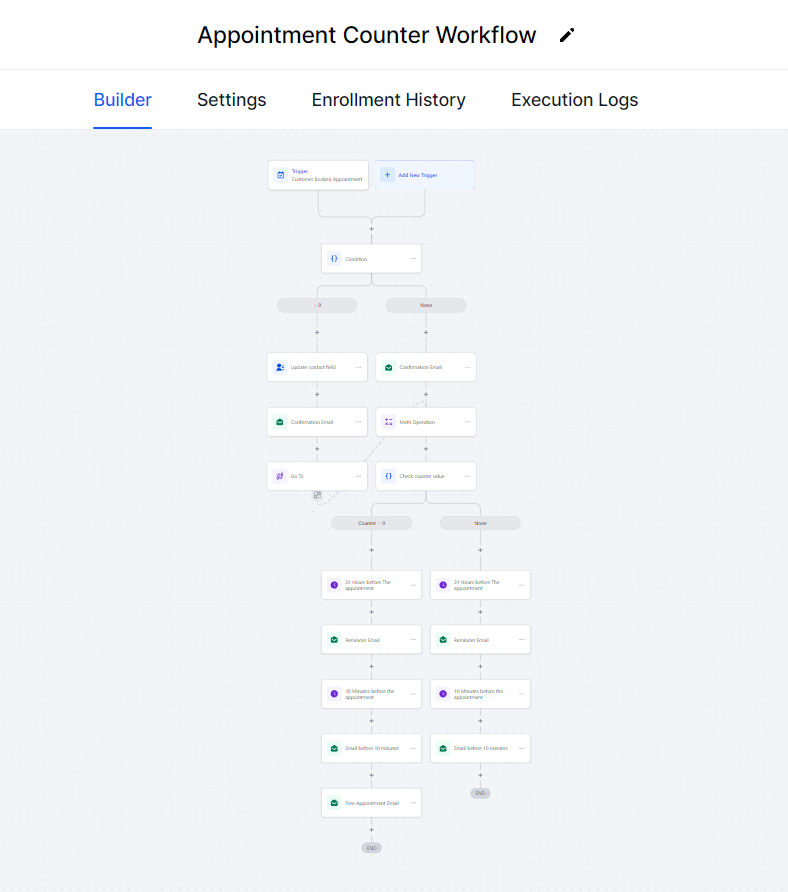Click the pencil icon to rename the workflow
Image resolution: width=788 pixels, height=892 pixels.
566,34
